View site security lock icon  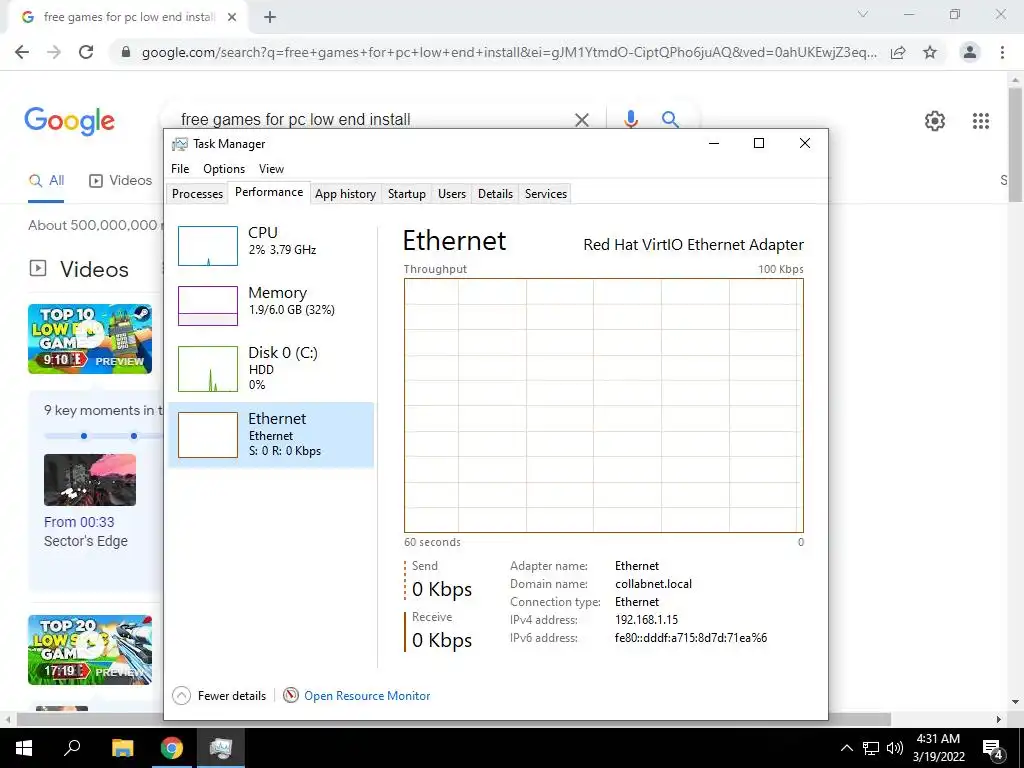[126, 52]
